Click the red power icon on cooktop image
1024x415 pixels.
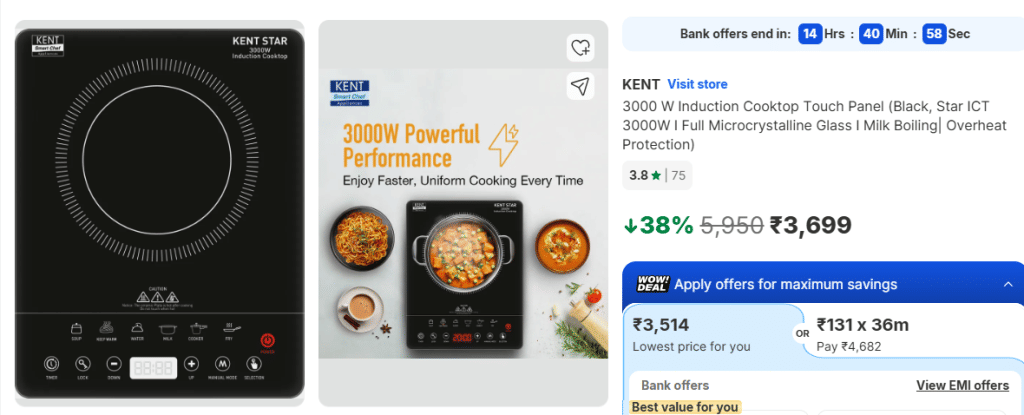point(267,341)
